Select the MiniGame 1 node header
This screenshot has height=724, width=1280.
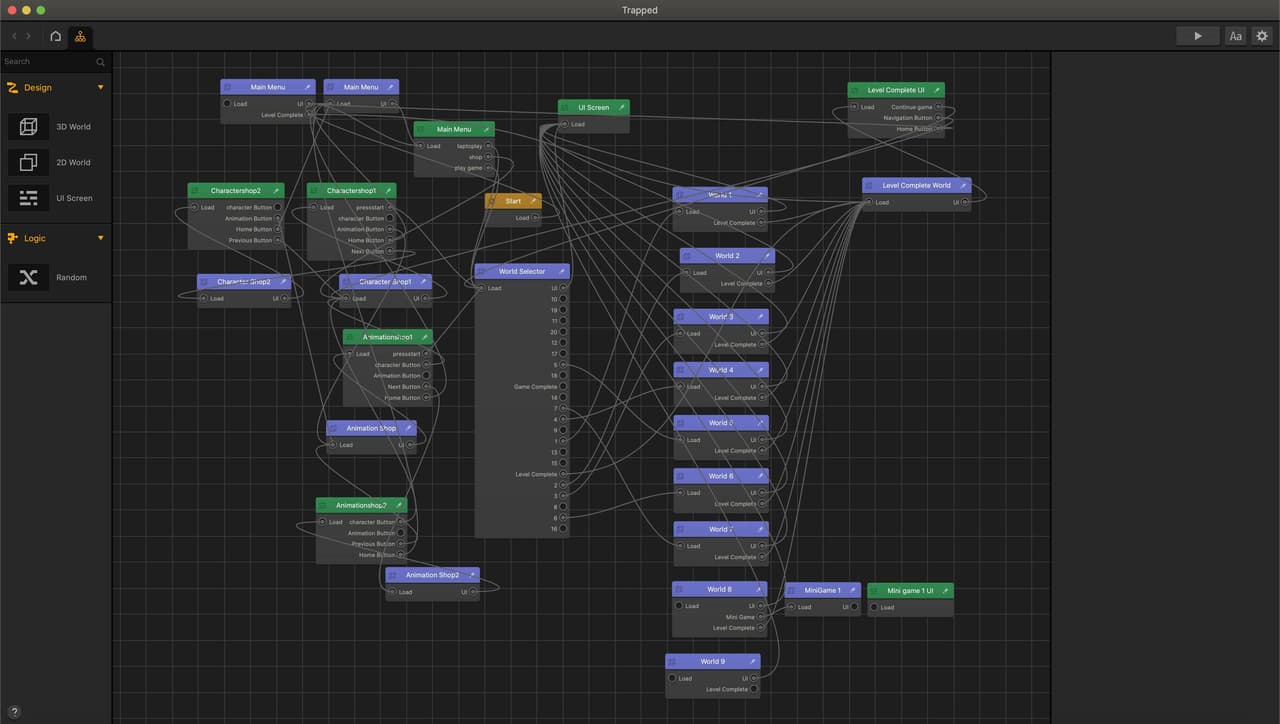[x=823, y=590]
